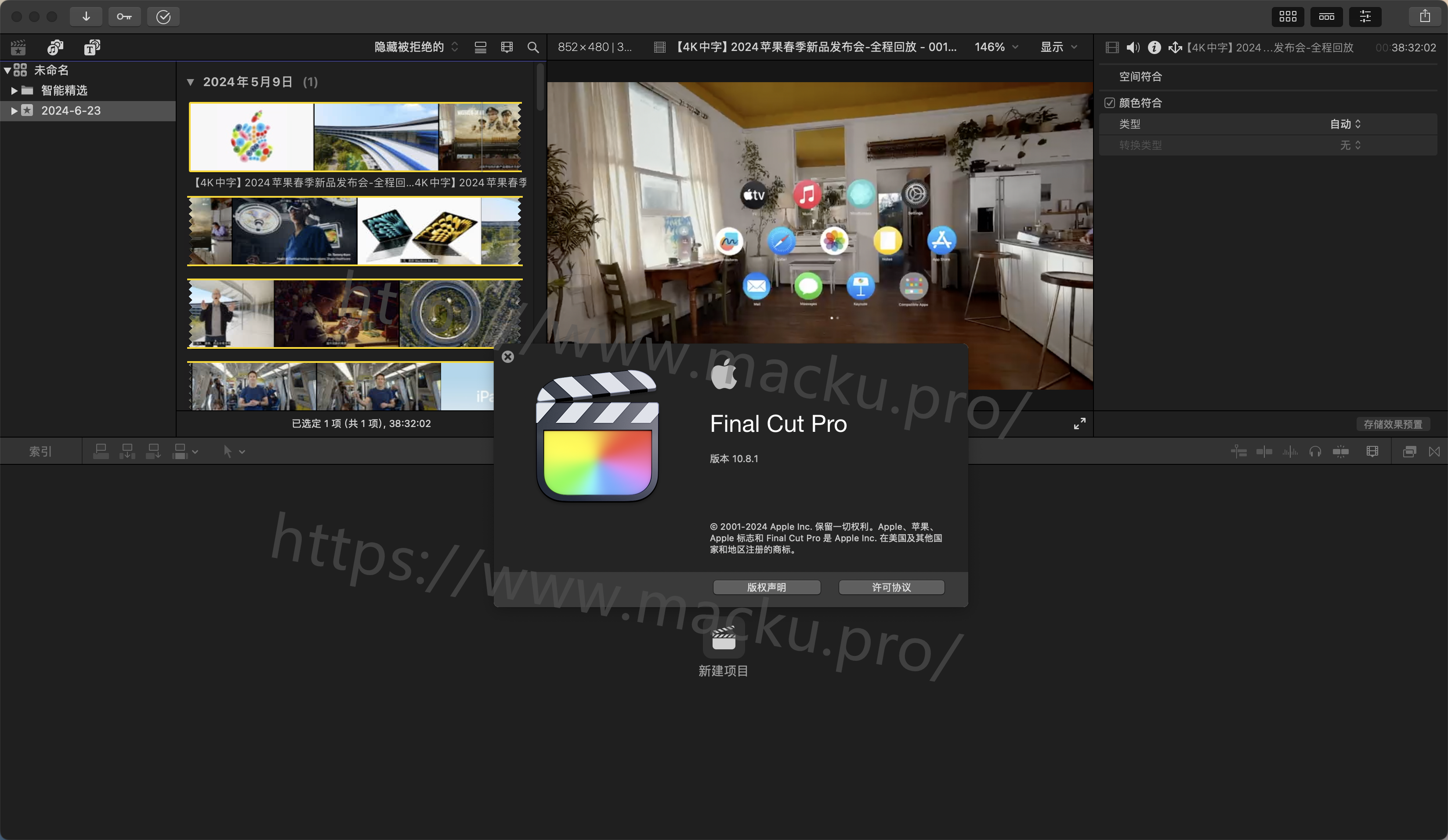Click 许可协议 button in About dialog
This screenshot has width=1448, height=840.
click(x=891, y=587)
